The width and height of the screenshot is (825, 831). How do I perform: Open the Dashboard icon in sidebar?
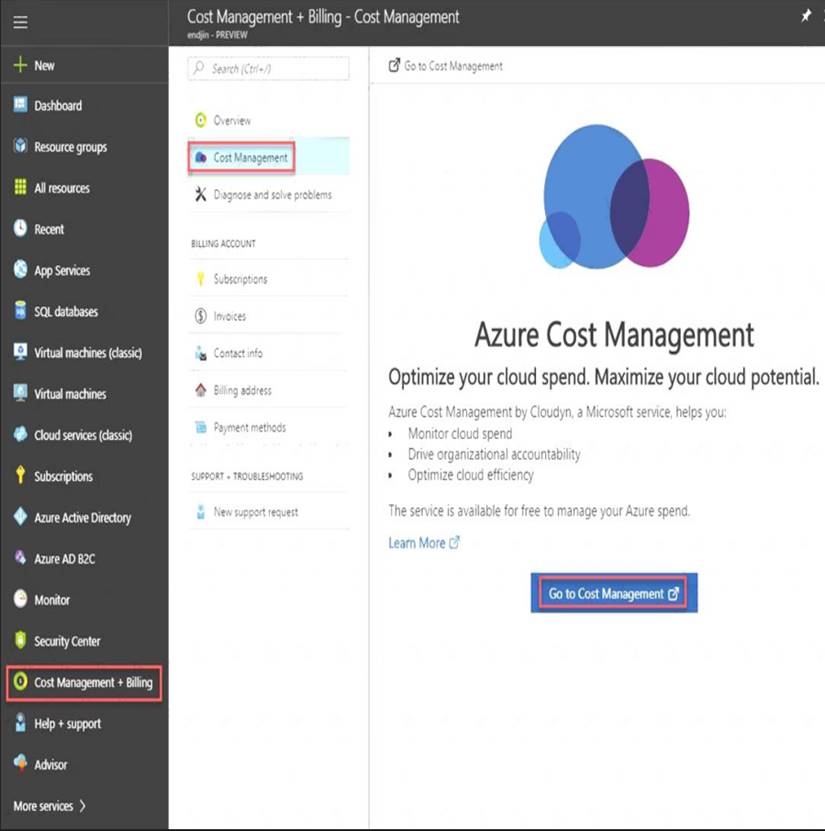click(20, 104)
